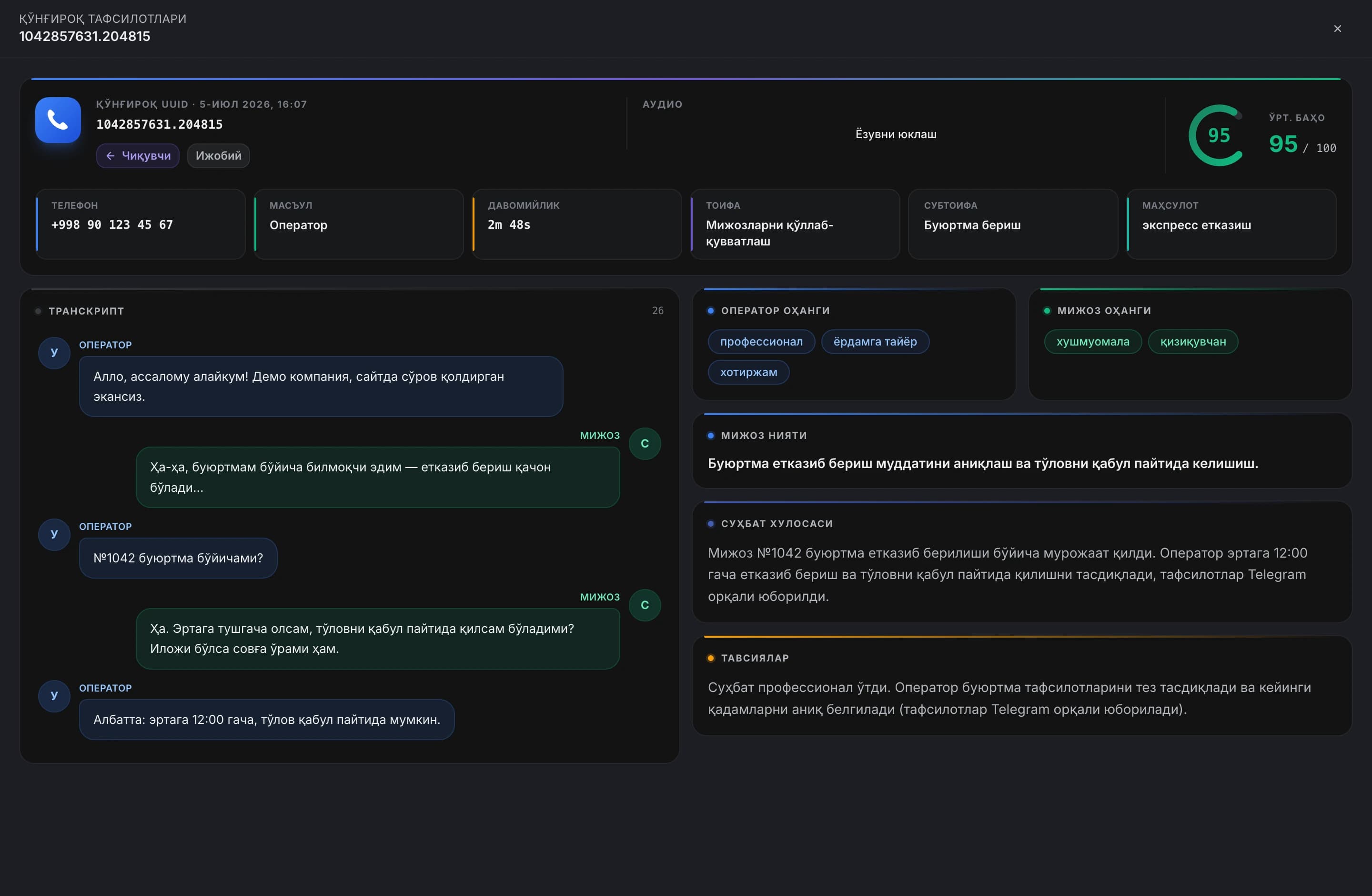The image size is (1372, 896).
Task: Click the Субтоифа Буюртма бериш card
Action: (1013, 224)
